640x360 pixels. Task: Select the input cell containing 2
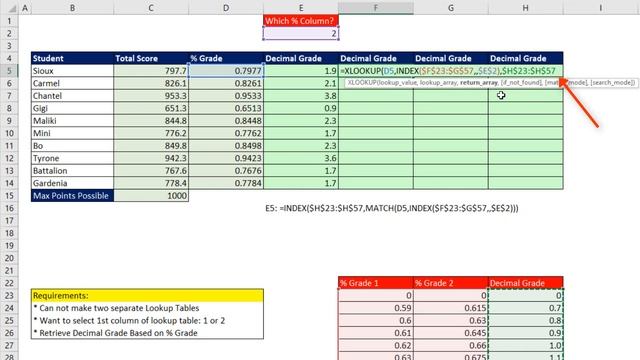pos(301,33)
